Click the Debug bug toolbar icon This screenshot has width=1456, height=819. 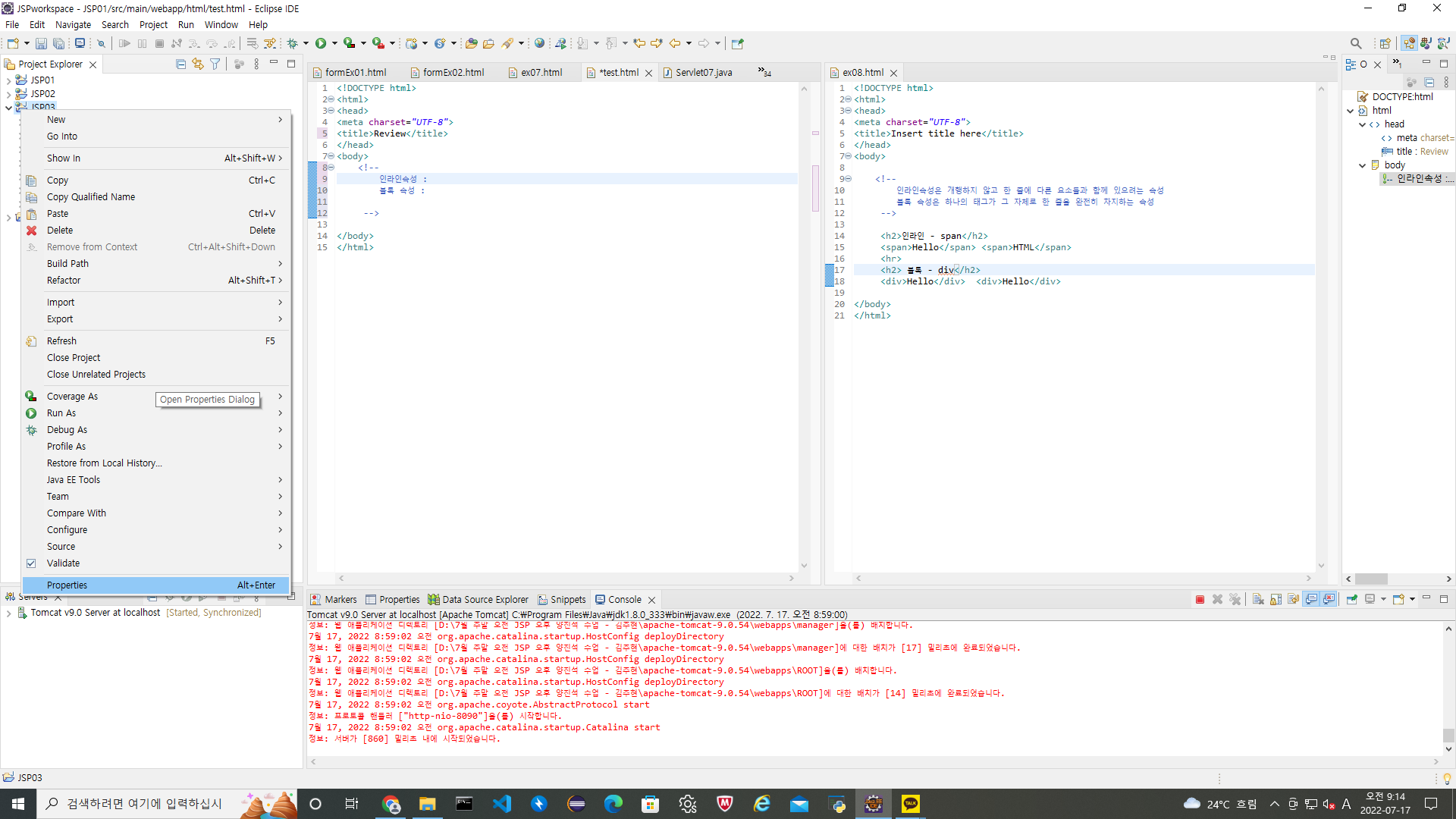coord(293,43)
